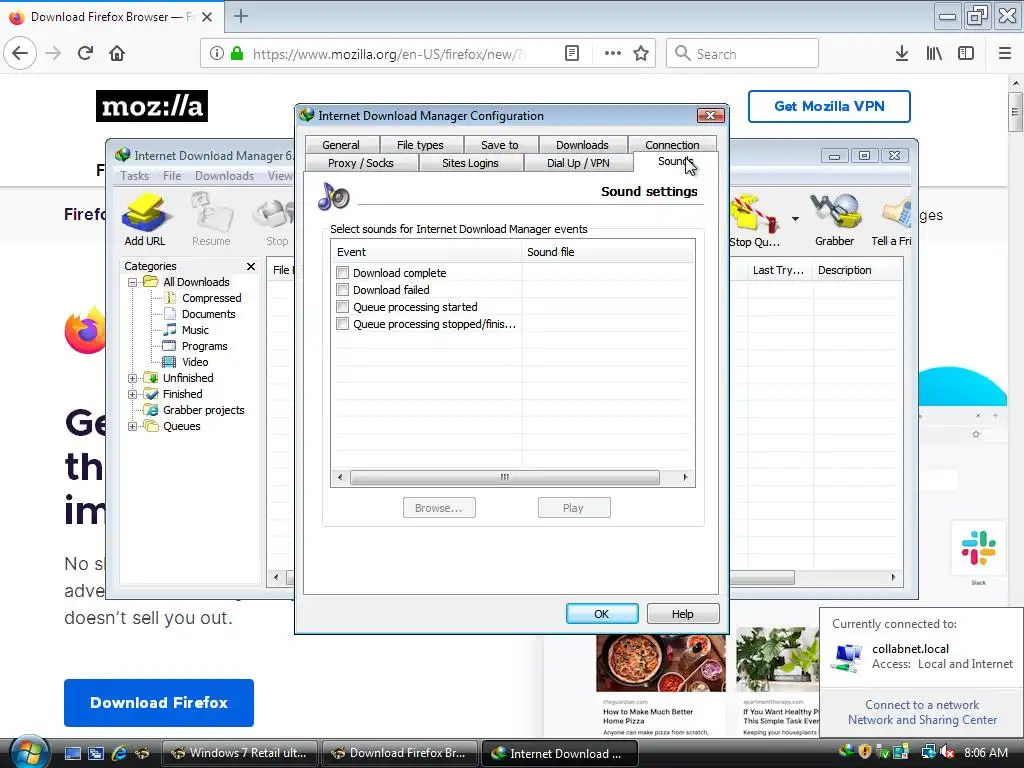Open the Tasks menu in IDM
The width and height of the screenshot is (1024, 768).
(x=135, y=176)
